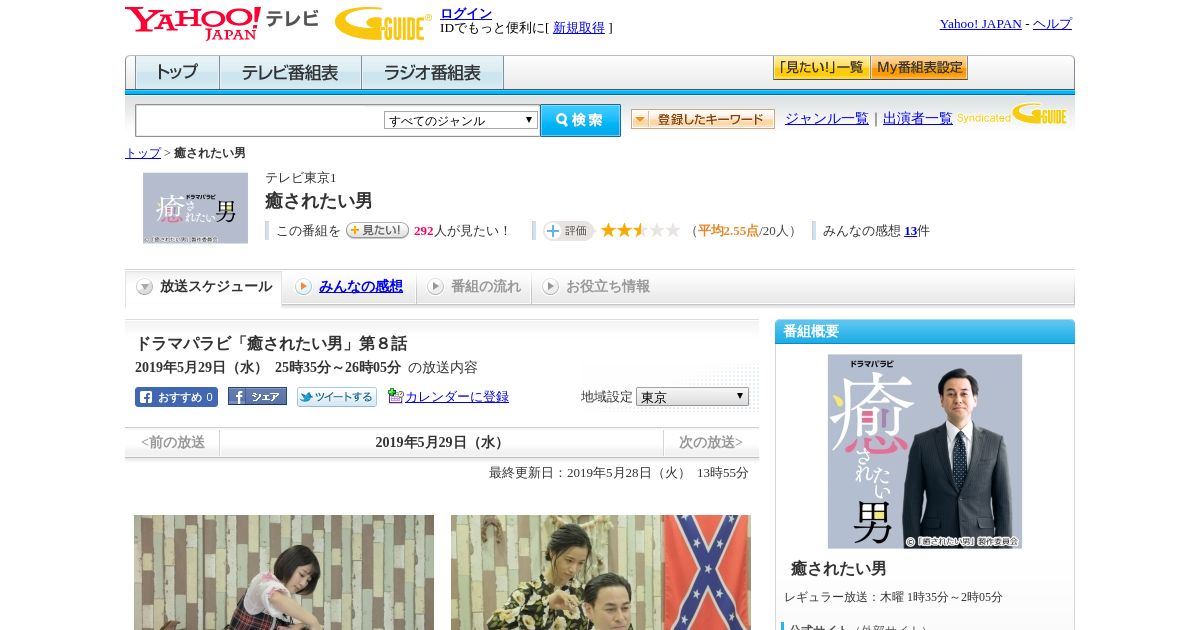Click the play icon beside みんなの感想
Viewport: 1200px width, 630px height.
(303, 287)
